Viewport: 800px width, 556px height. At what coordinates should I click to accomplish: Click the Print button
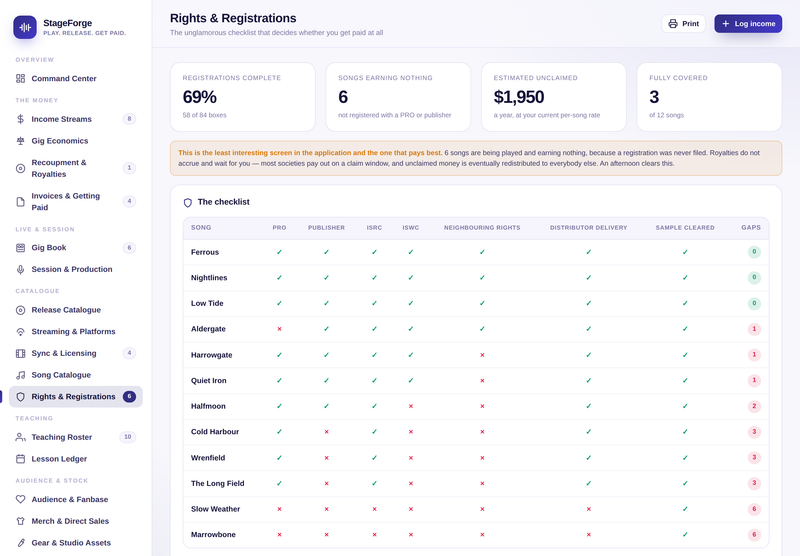683,23
